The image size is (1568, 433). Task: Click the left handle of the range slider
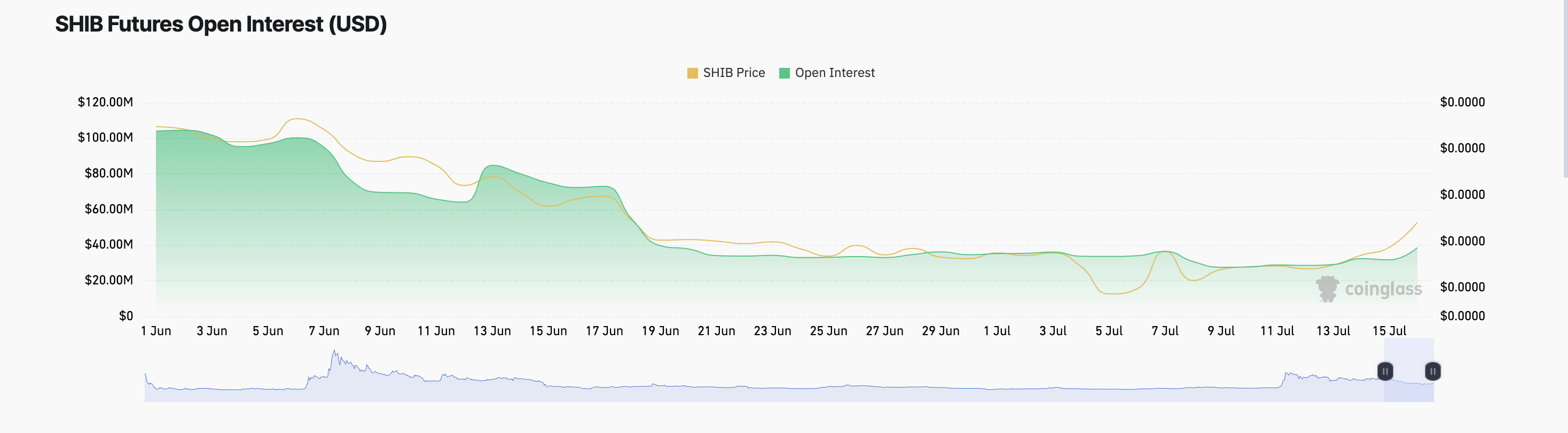(x=1385, y=371)
